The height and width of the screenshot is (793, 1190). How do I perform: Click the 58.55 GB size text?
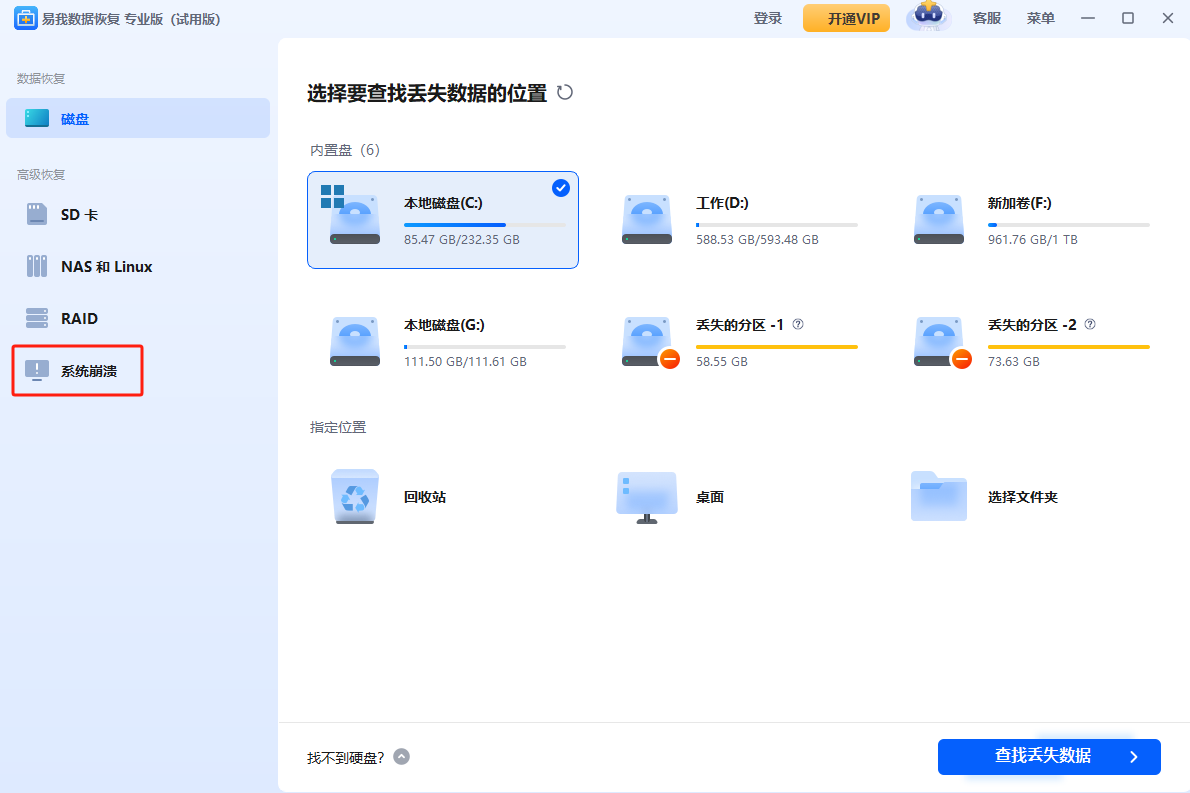pos(722,362)
